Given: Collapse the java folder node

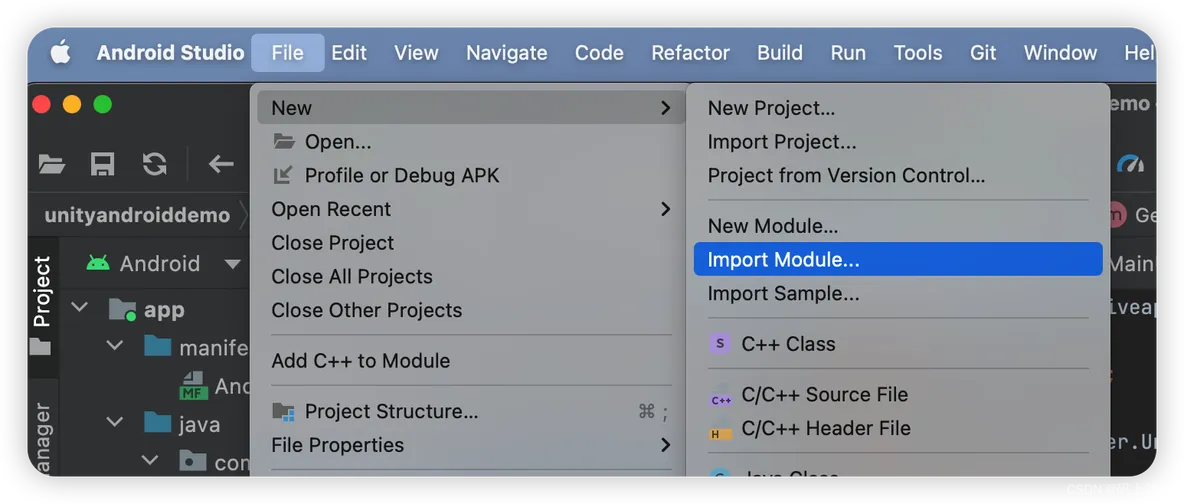Looking at the screenshot, I should tap(115, 422).
